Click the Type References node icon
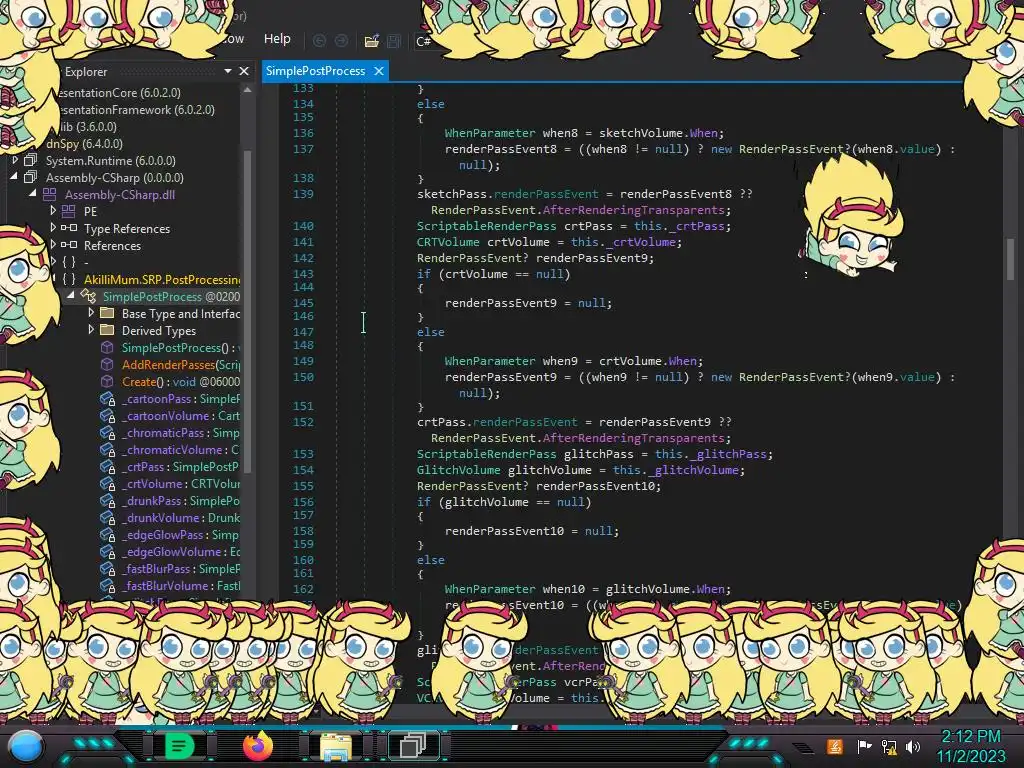Screen dimensions: 1024x768 coord(69,228)
